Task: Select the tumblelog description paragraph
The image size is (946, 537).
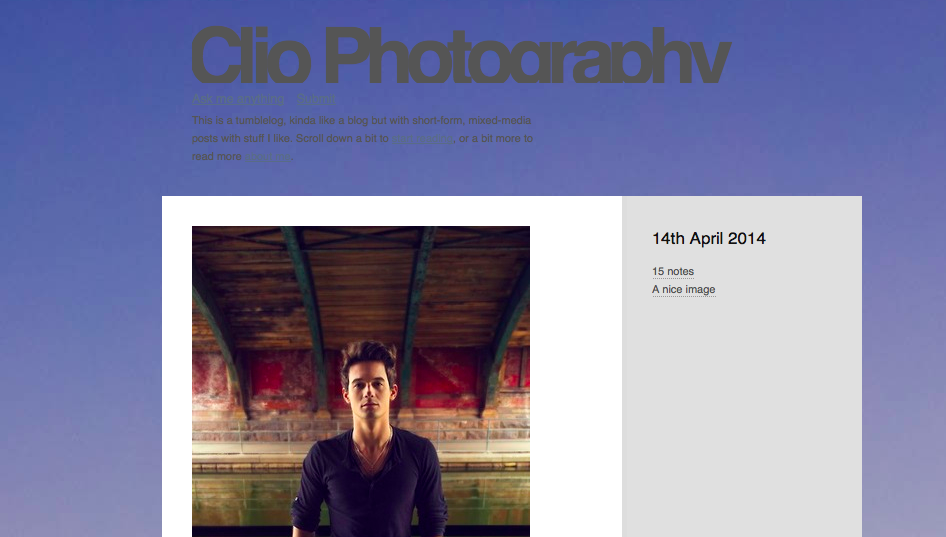Action: 362,138
